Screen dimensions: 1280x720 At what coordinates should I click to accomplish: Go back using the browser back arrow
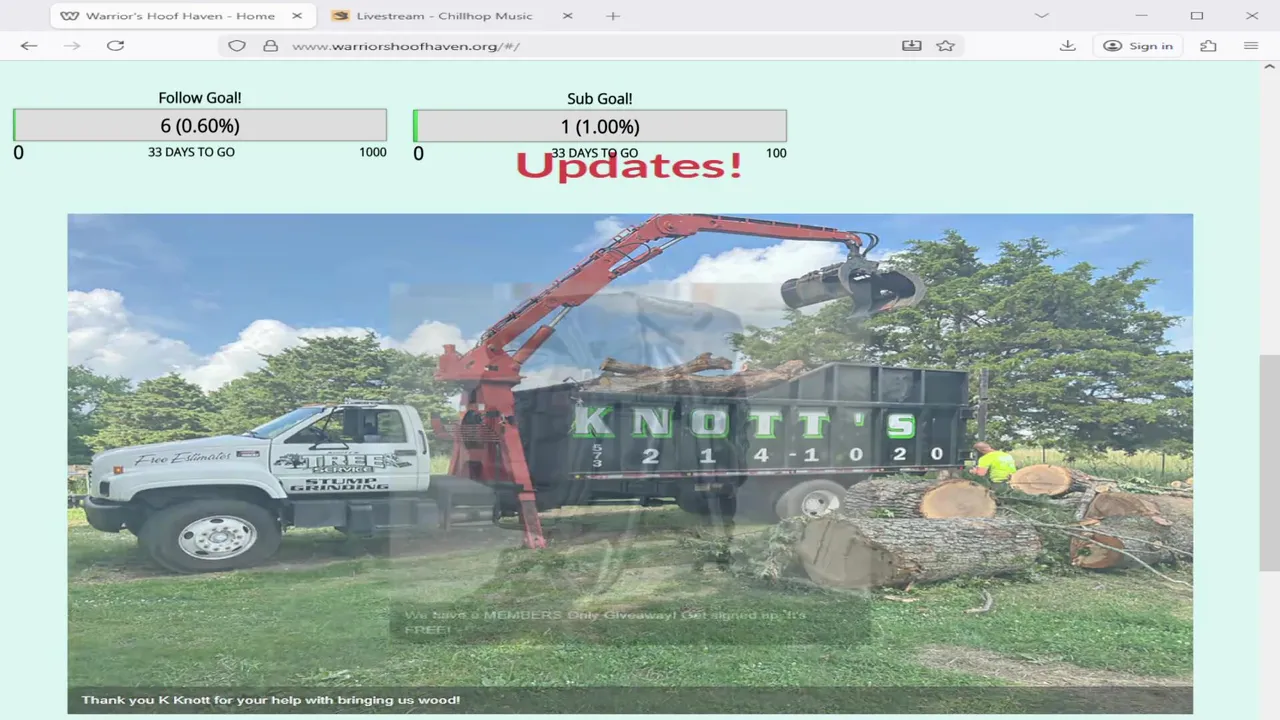(29, 46)
